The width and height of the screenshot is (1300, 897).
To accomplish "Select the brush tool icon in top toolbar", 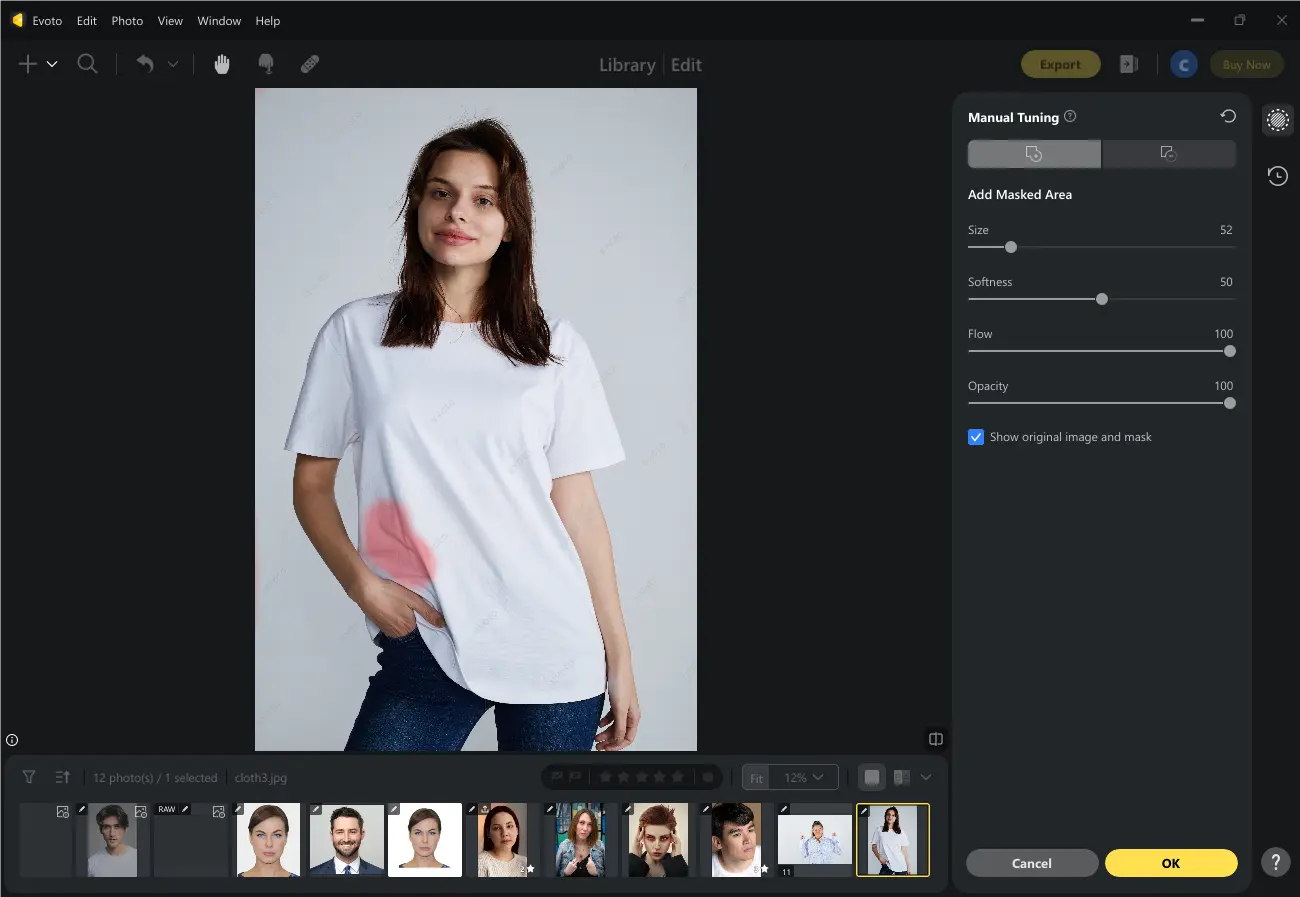I will 266,64.
